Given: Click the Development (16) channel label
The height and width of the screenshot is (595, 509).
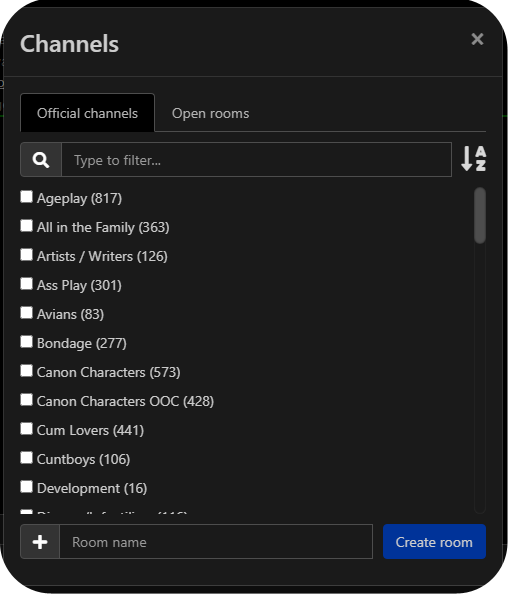Looking at the screenshot, I should (92, 488).
